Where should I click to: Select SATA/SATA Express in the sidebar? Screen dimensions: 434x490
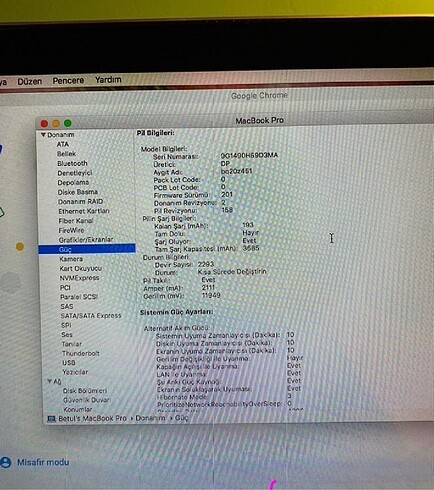tap(91, 315)
